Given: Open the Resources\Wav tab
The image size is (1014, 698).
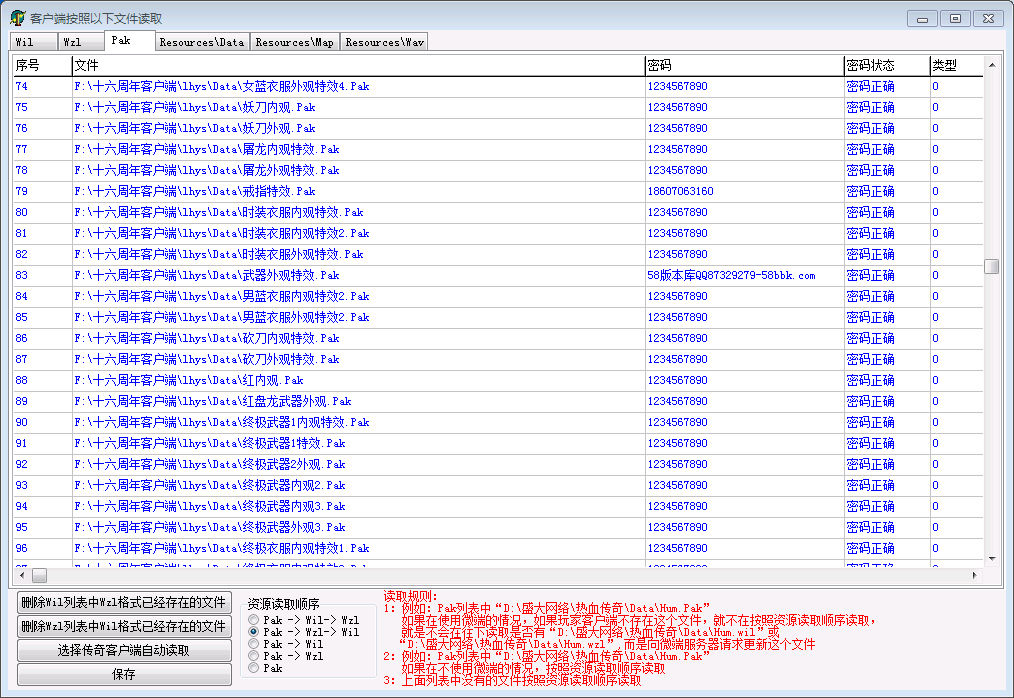Looking at the screenshot, I should coord(384,42).
